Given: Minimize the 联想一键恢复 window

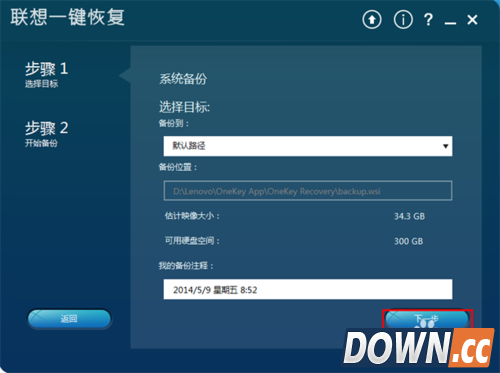Looking at the screenshot, I should click(450, 23).
